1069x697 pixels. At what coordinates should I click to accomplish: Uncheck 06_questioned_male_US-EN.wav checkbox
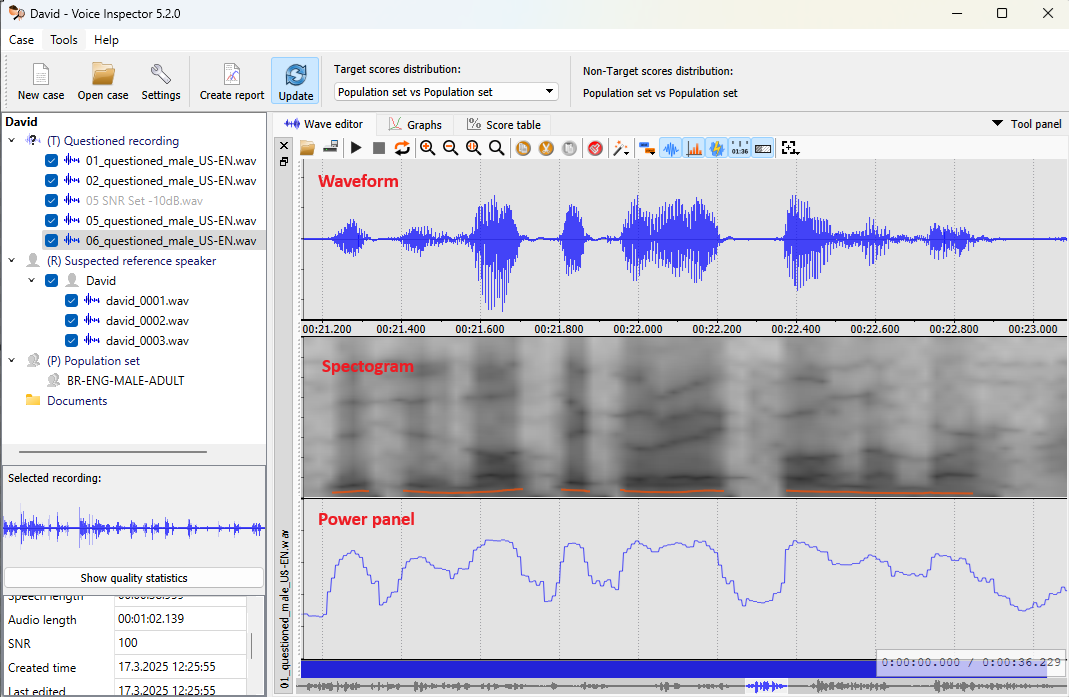coord(51,240)
